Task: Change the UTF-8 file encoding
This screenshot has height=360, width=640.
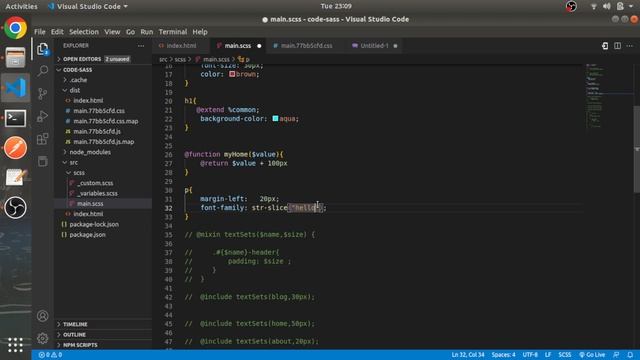Action: [x=530, y=355]
